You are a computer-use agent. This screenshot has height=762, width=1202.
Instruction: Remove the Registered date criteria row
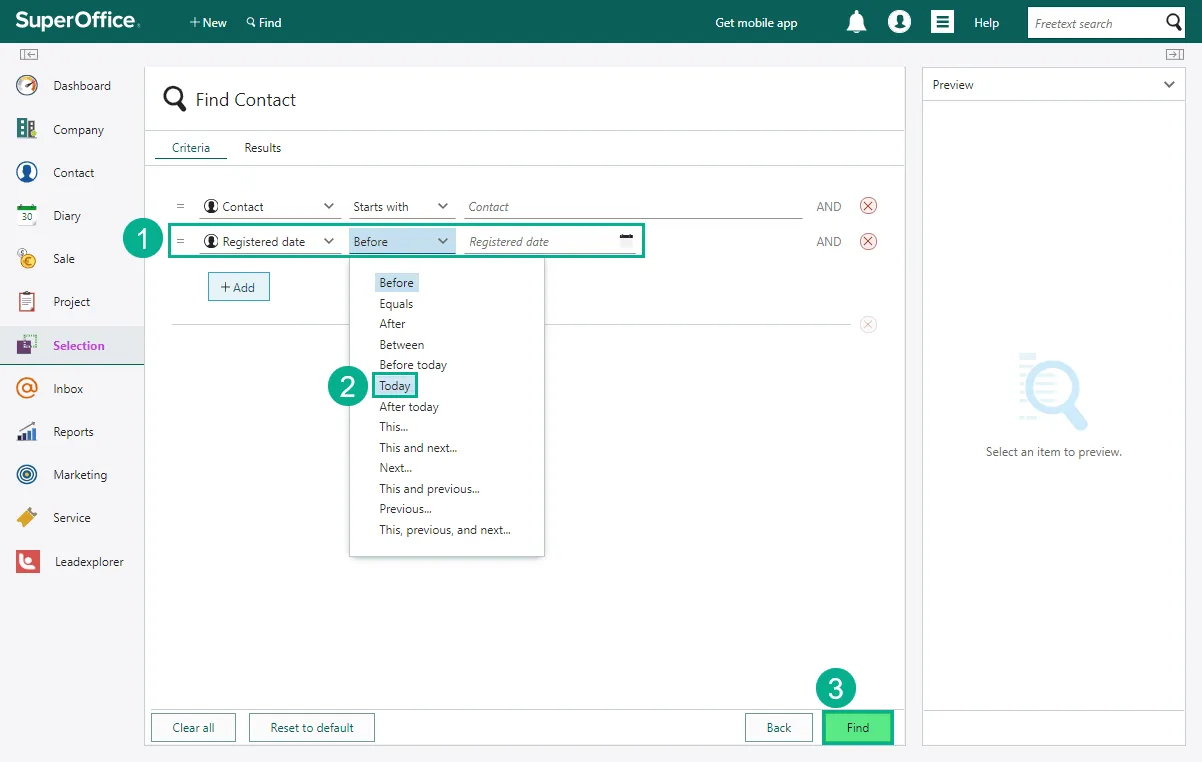868,241
